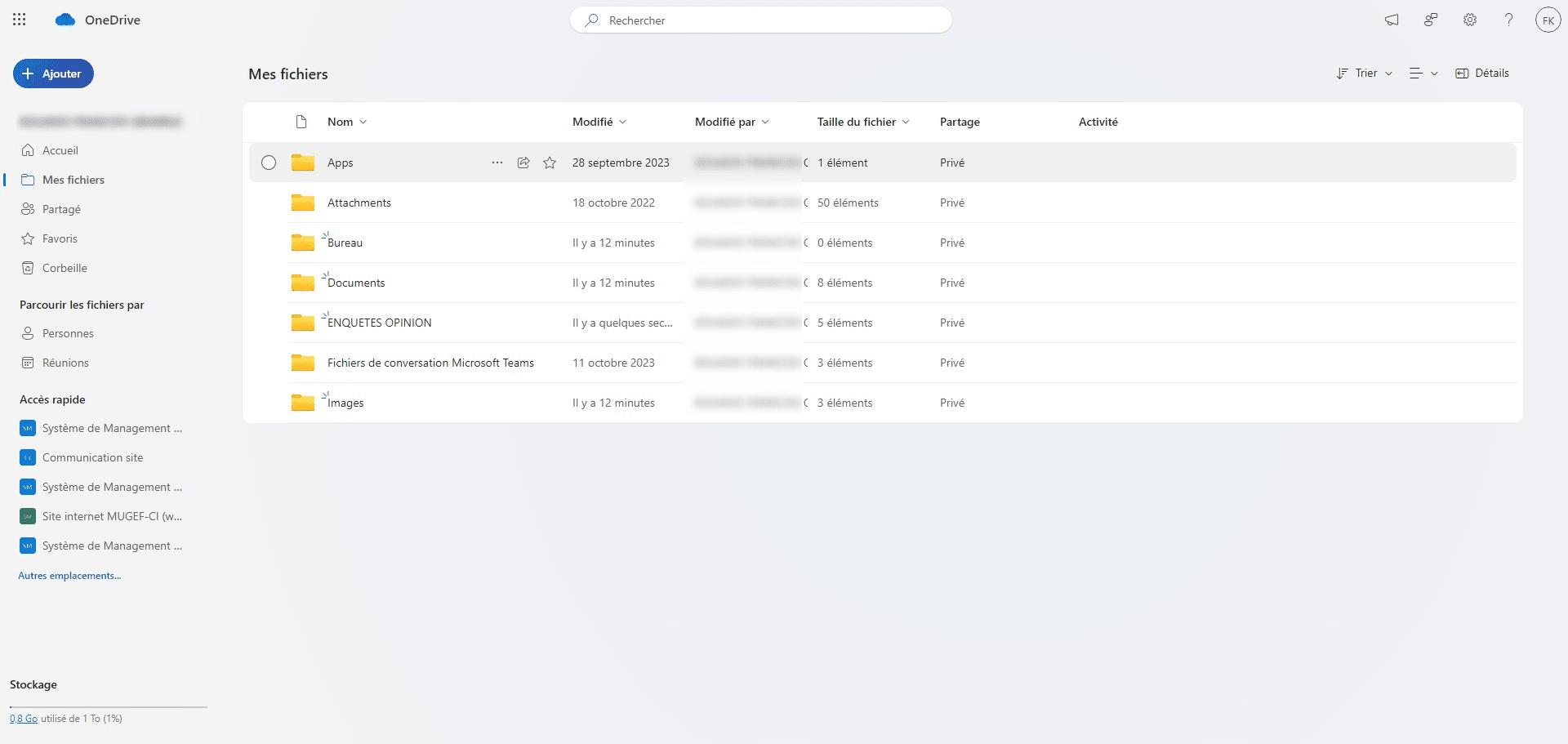Expand the Trier sort dropdown

click(x=1365, y=74)
